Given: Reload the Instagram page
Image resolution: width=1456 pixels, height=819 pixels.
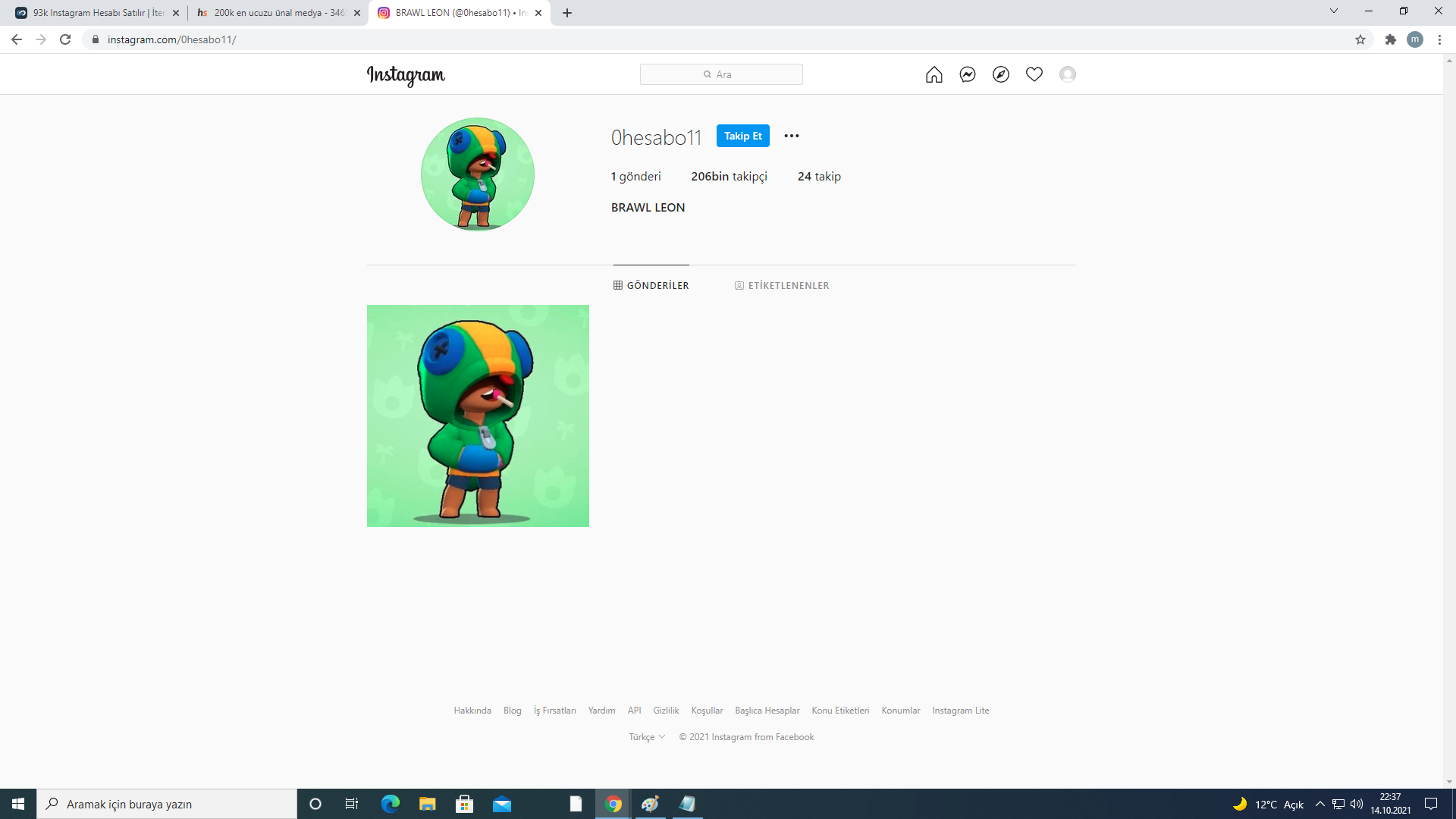Looking at the screenshot, I should [x=65, y=39].
